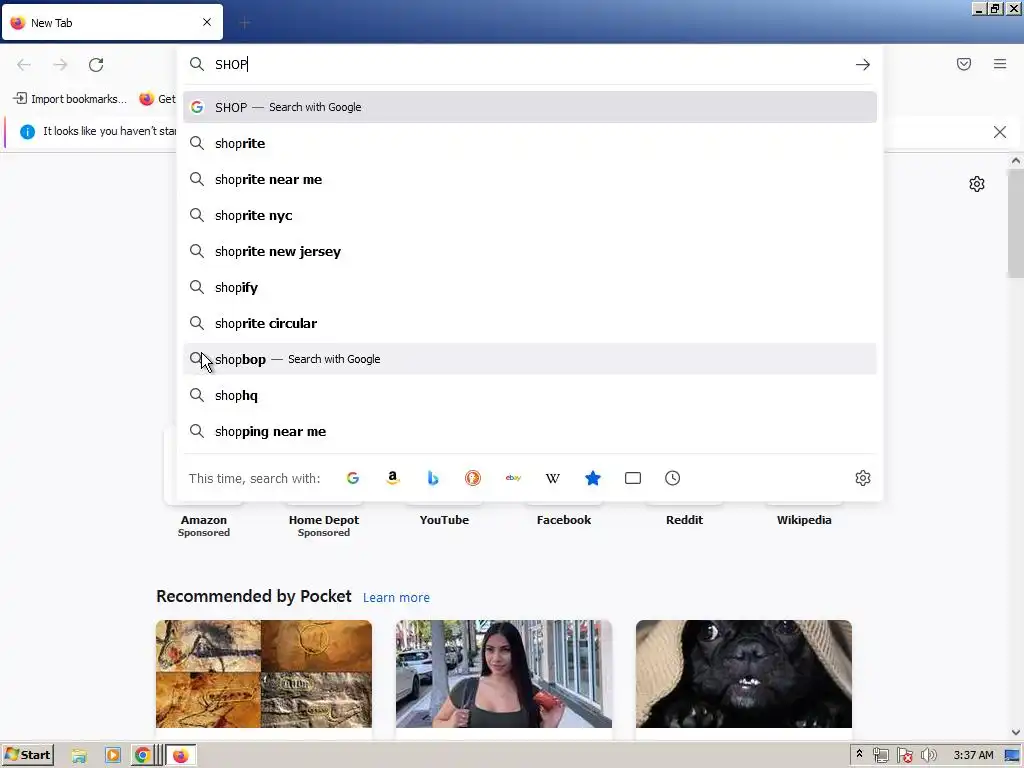Save to Pocket icon in toolbar
Screen dimensions: 1024x768
[x=964, y=64]
